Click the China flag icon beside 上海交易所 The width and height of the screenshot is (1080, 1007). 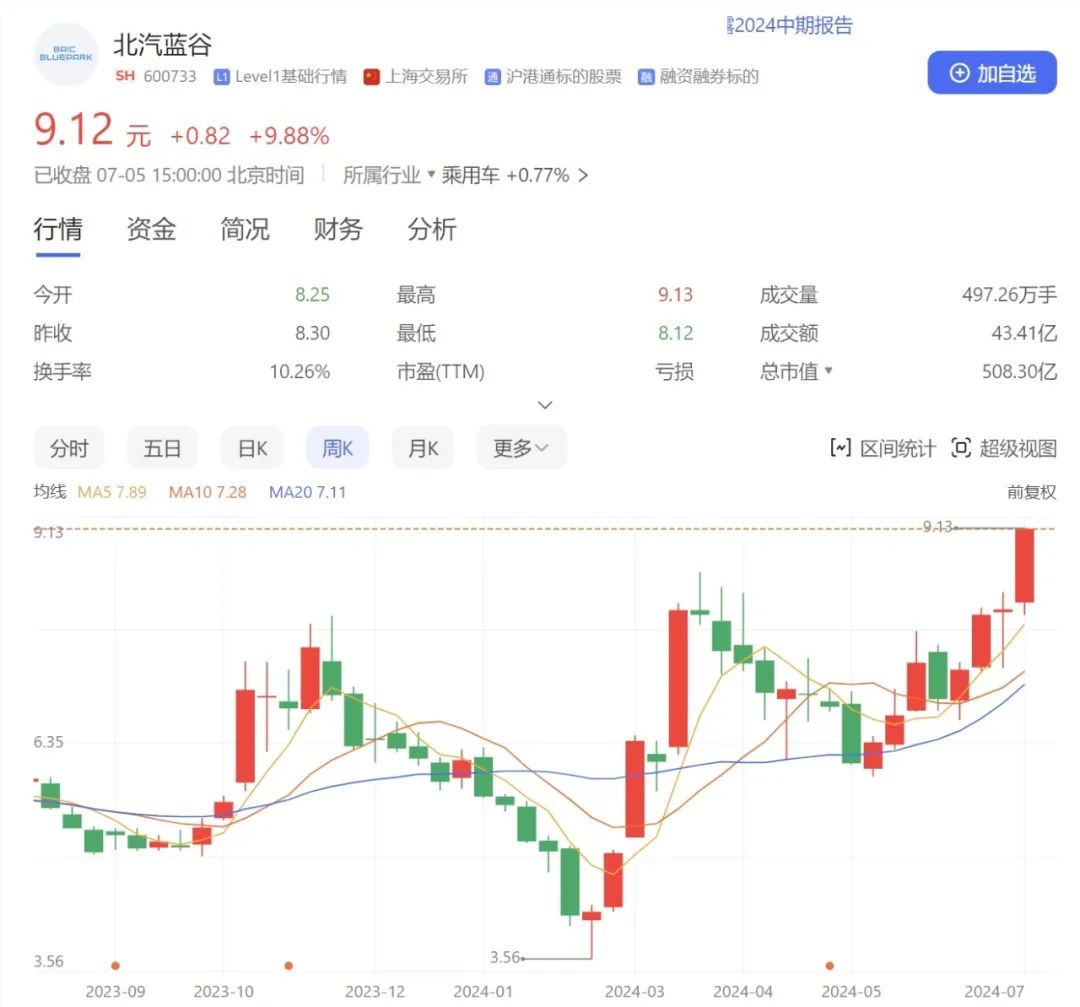(372, 77)
